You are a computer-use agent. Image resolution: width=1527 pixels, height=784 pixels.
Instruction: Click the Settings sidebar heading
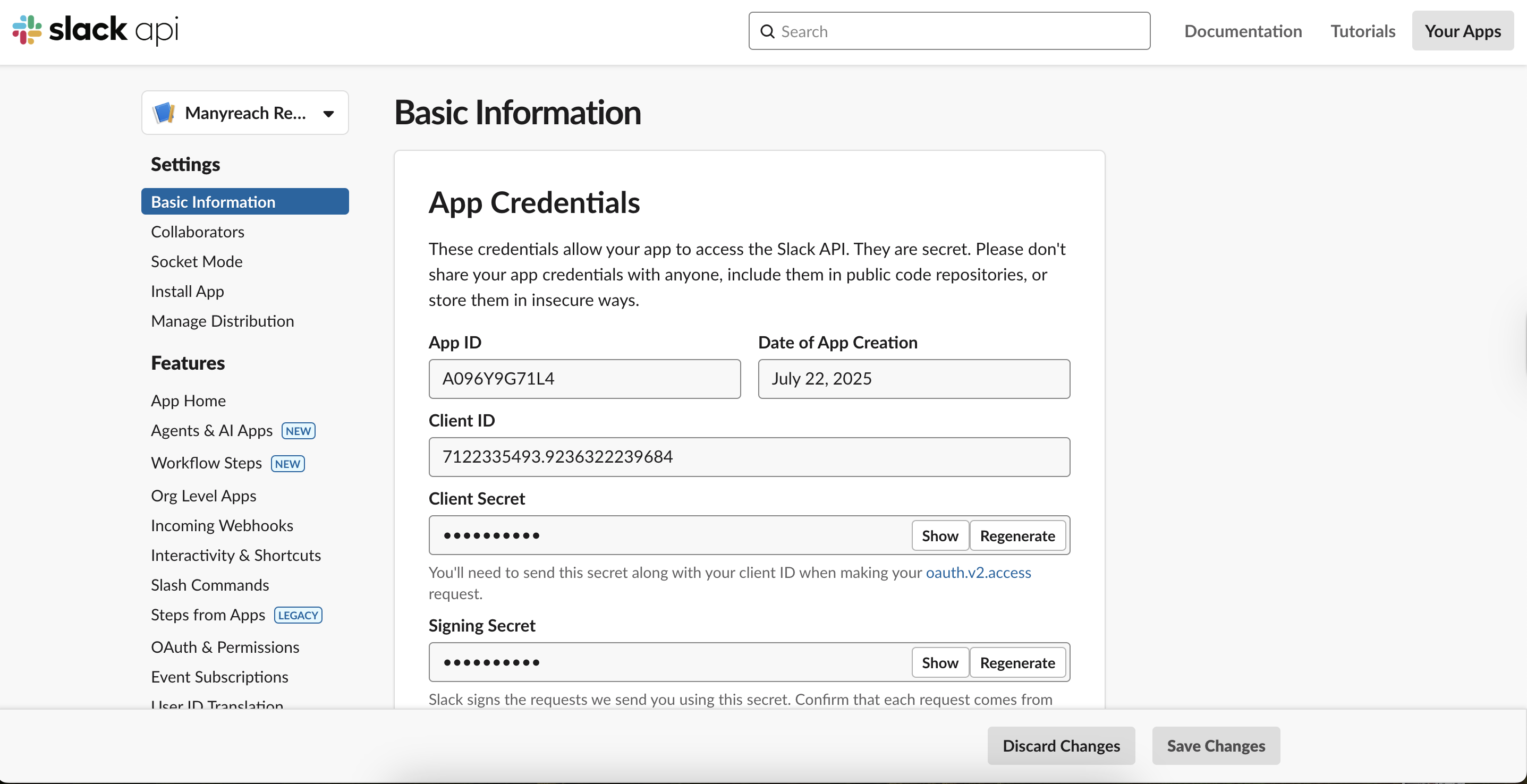coord(185,164)
